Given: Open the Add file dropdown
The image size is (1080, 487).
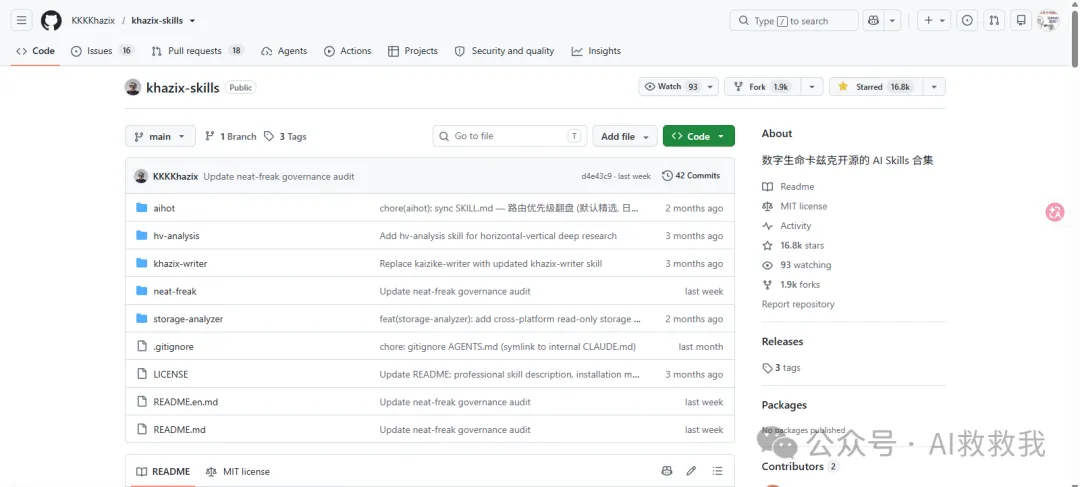Looking at the screenshot, I should (625, 136).
